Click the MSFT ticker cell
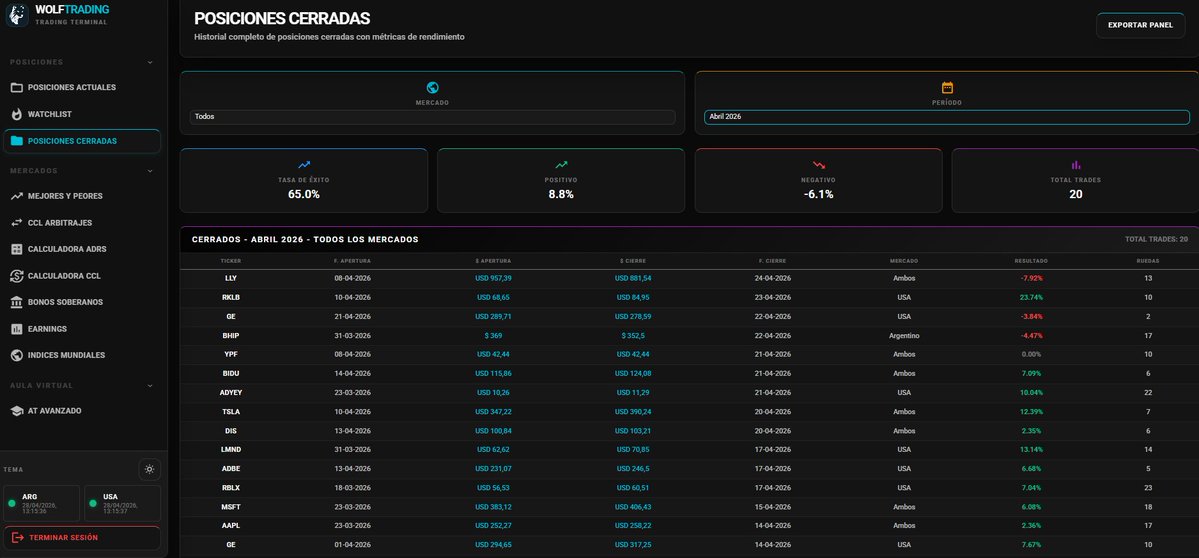1199x558 pixels. click(x=231, y=507)
